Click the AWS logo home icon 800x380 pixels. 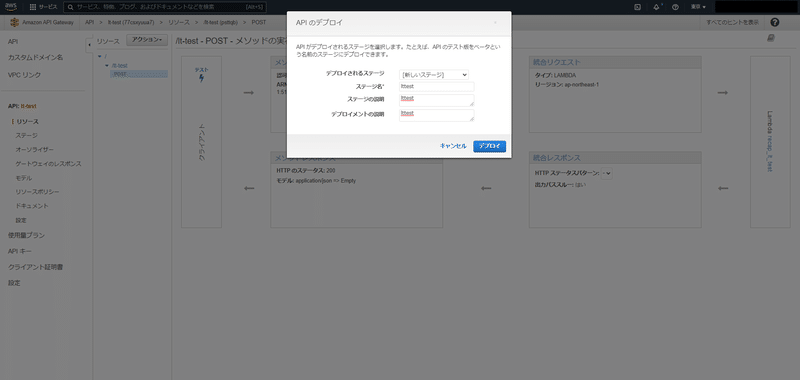click(11, 7)
